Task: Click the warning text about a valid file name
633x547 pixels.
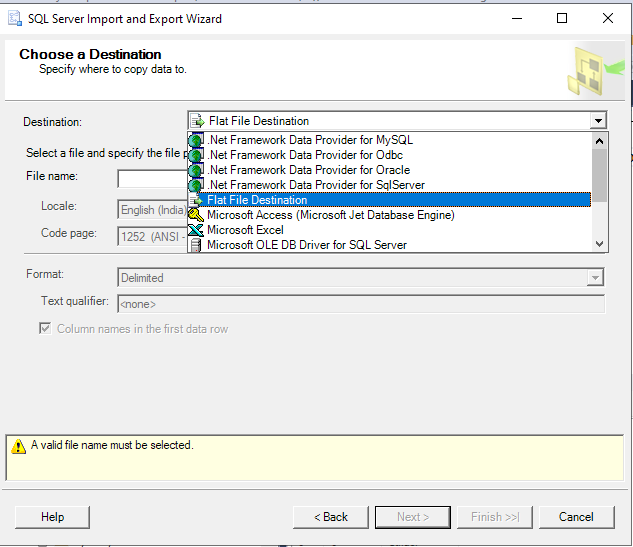Action: 112,445
